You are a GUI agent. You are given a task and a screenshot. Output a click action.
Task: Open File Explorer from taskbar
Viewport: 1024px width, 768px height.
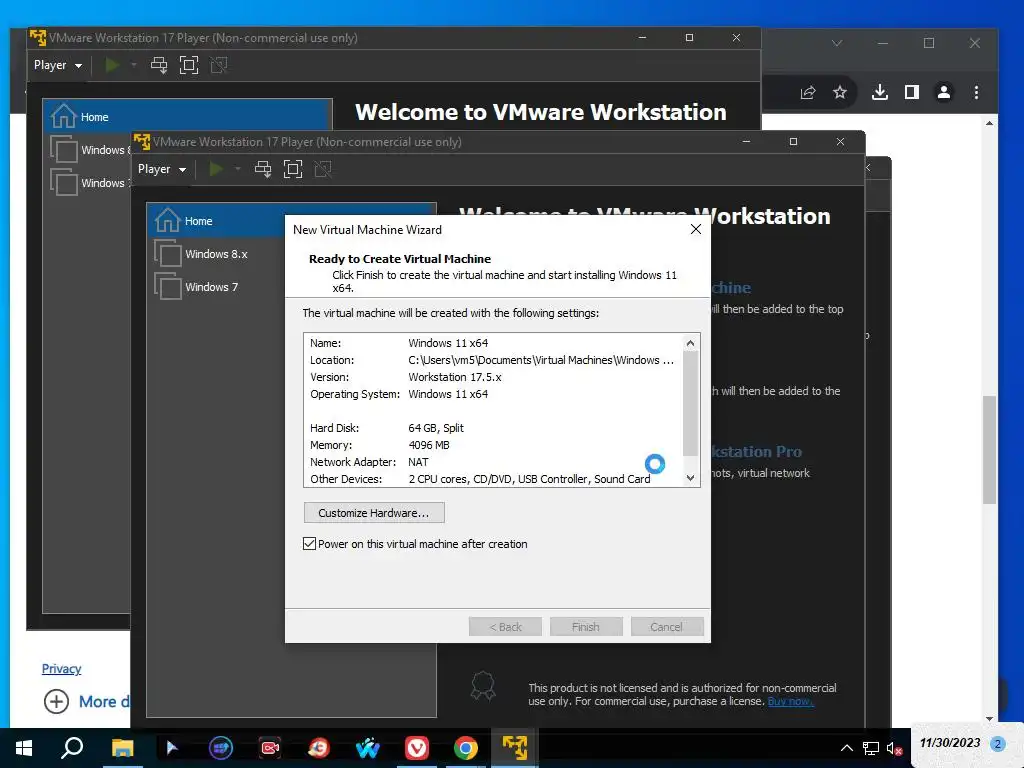click(122, 748)
